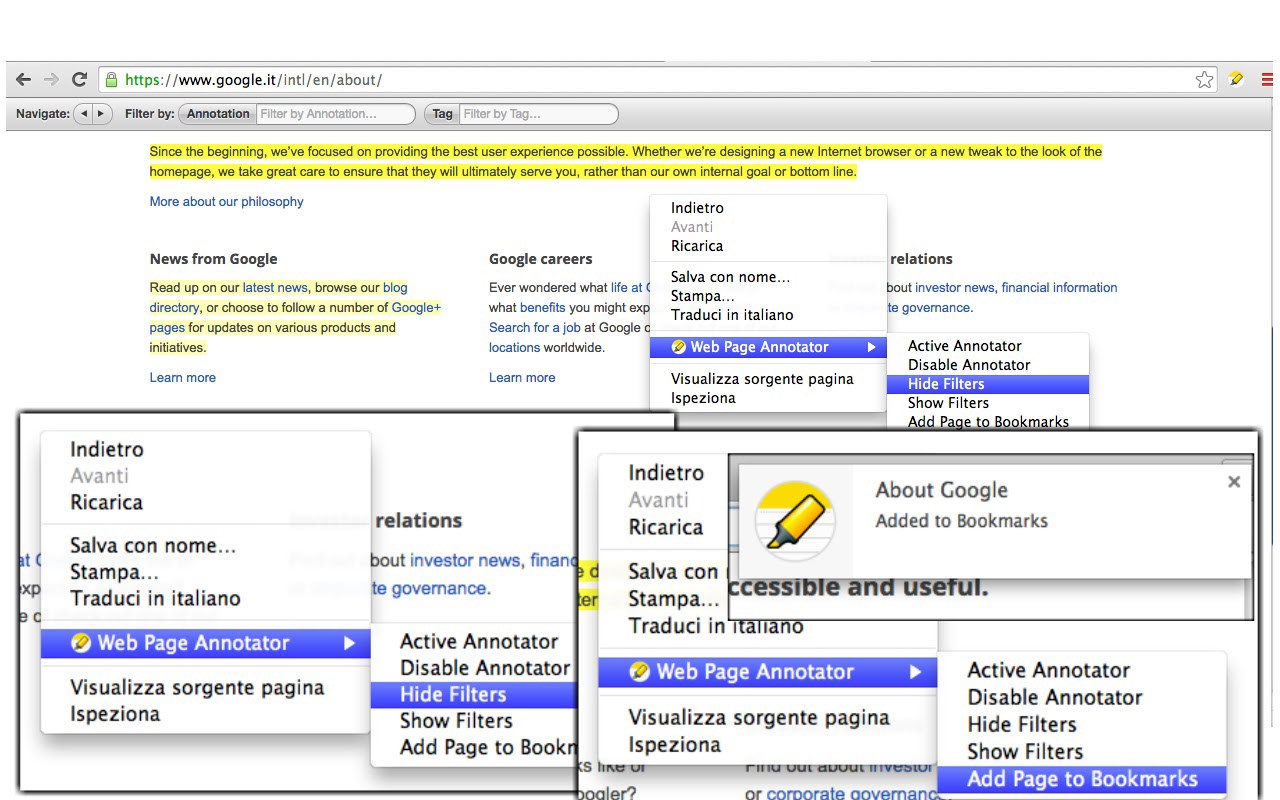Focus the Filter by Tag field
The width and height of the screenshot is (1280, 800).
click(x=539, y=114)
